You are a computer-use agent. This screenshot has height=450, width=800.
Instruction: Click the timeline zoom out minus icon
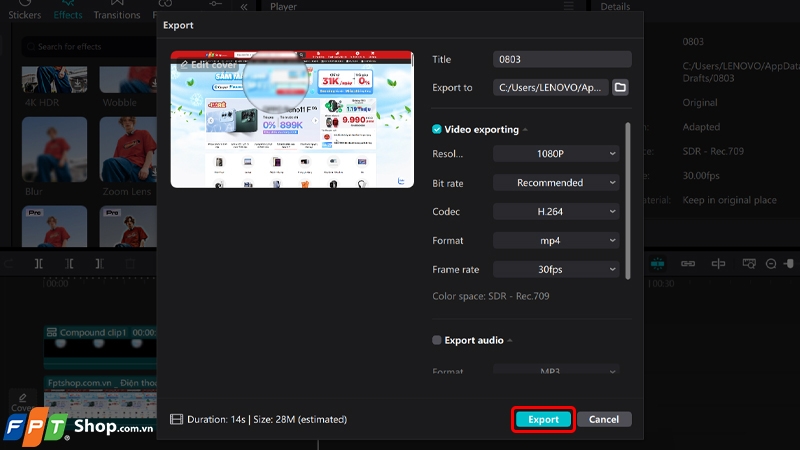pyautogui.click(x=771, y=263)
